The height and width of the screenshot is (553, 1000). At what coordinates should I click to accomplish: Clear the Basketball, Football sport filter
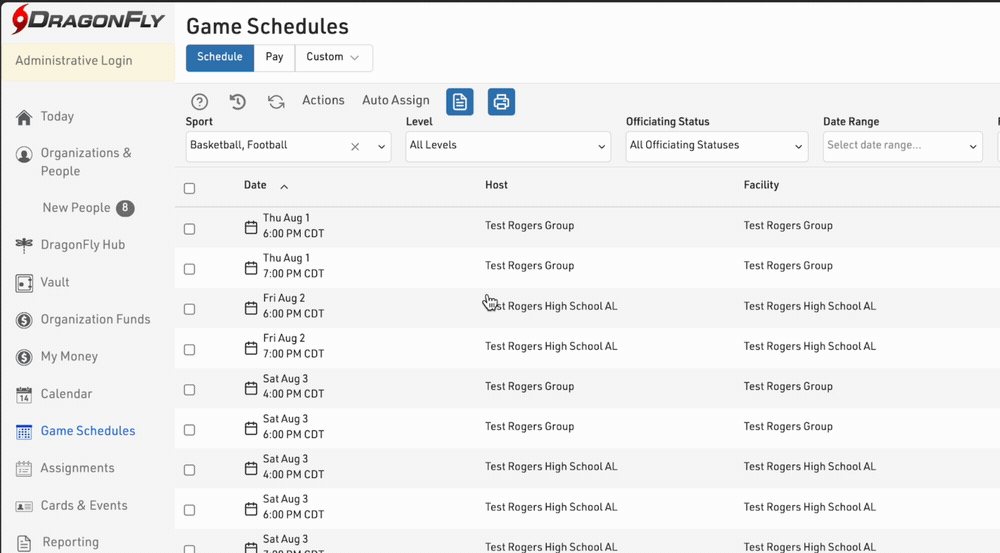355,147
